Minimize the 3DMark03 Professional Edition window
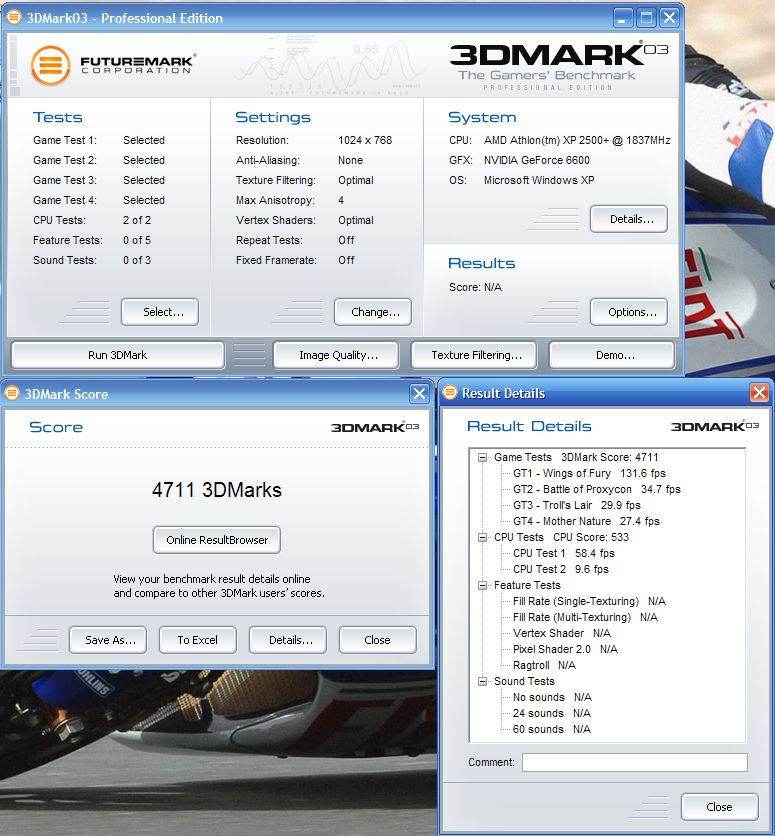Screen dimensions: 775x836 623,18
